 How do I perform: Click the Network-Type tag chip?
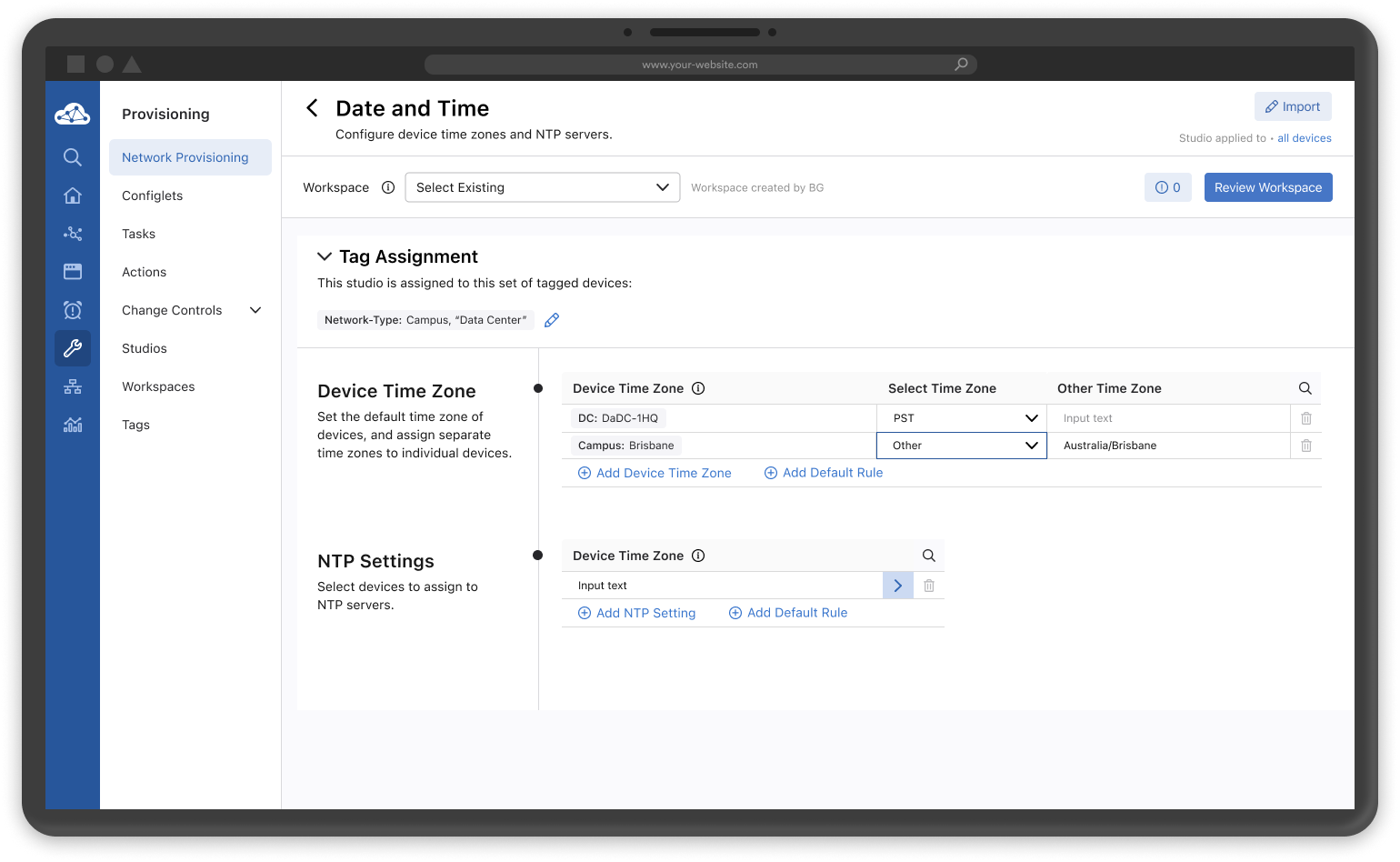tap(425, 320)
